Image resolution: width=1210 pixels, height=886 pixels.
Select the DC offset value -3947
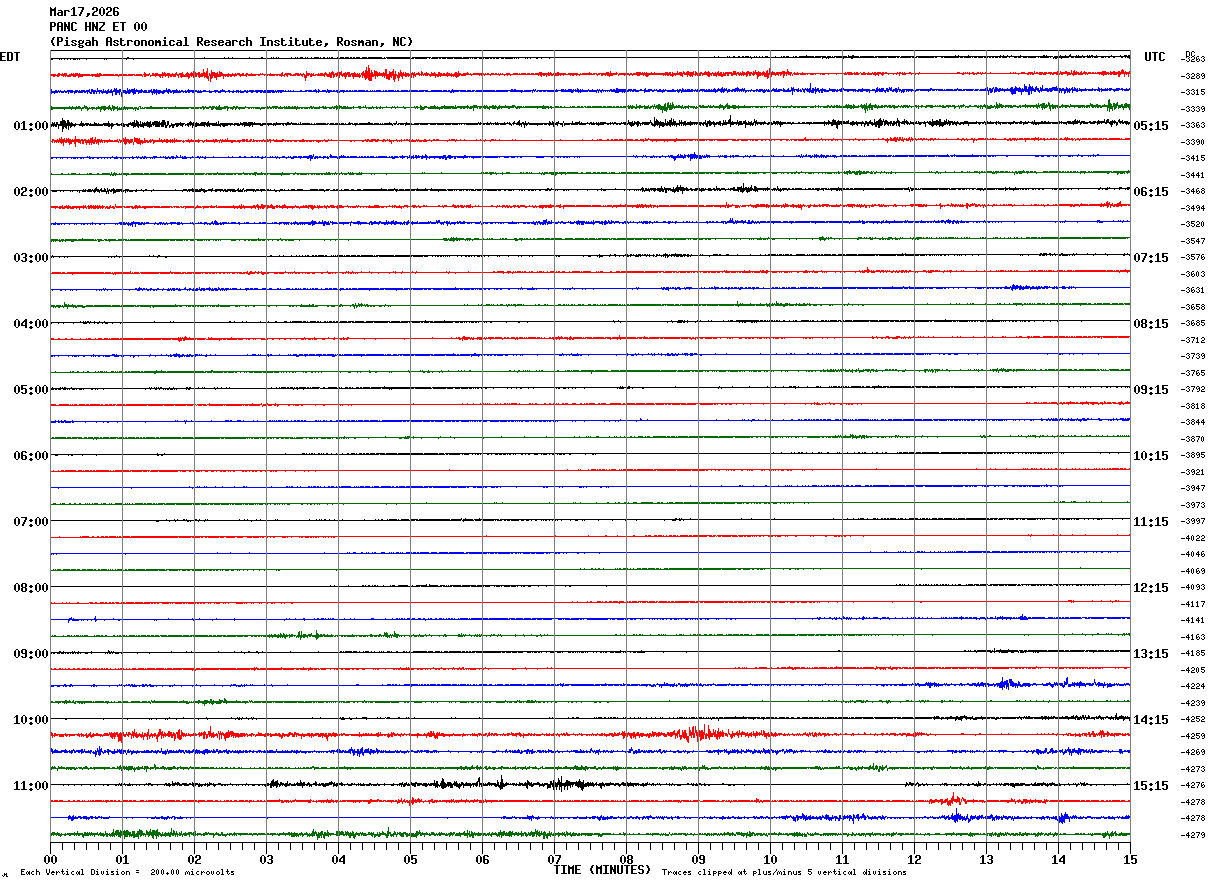click(x=1193, y=488)
